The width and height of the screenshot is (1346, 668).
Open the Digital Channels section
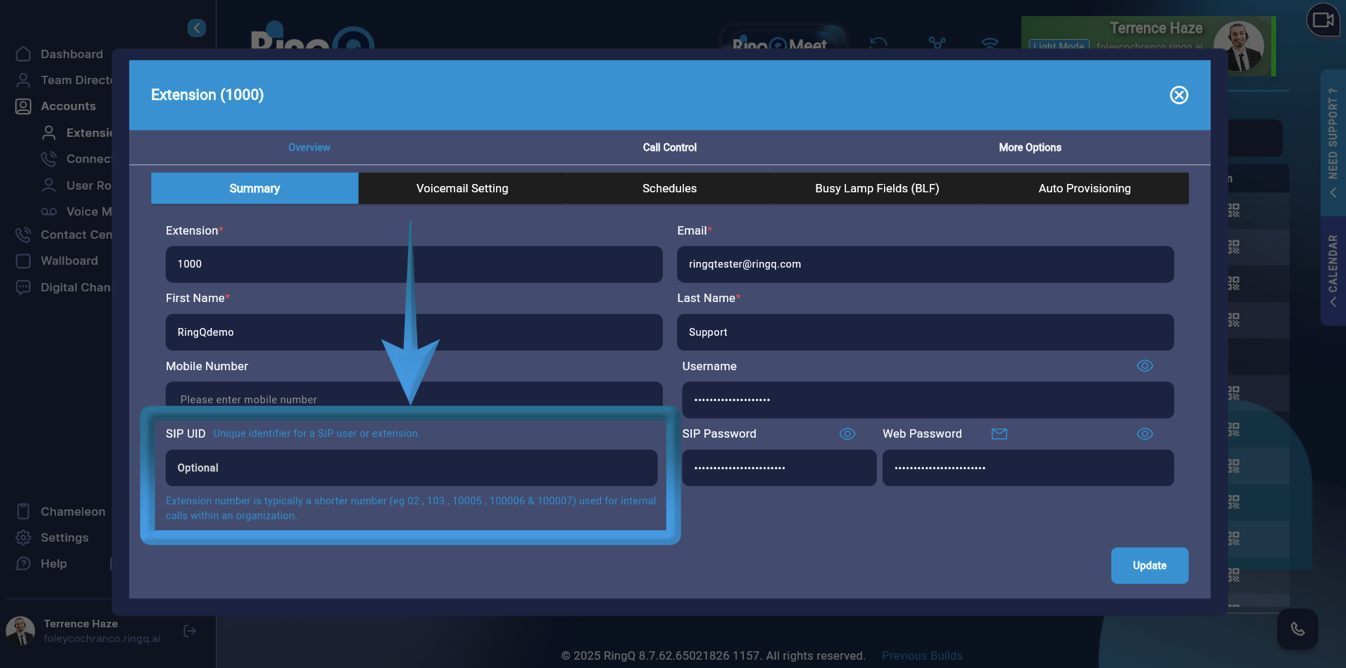click(73, 287)
